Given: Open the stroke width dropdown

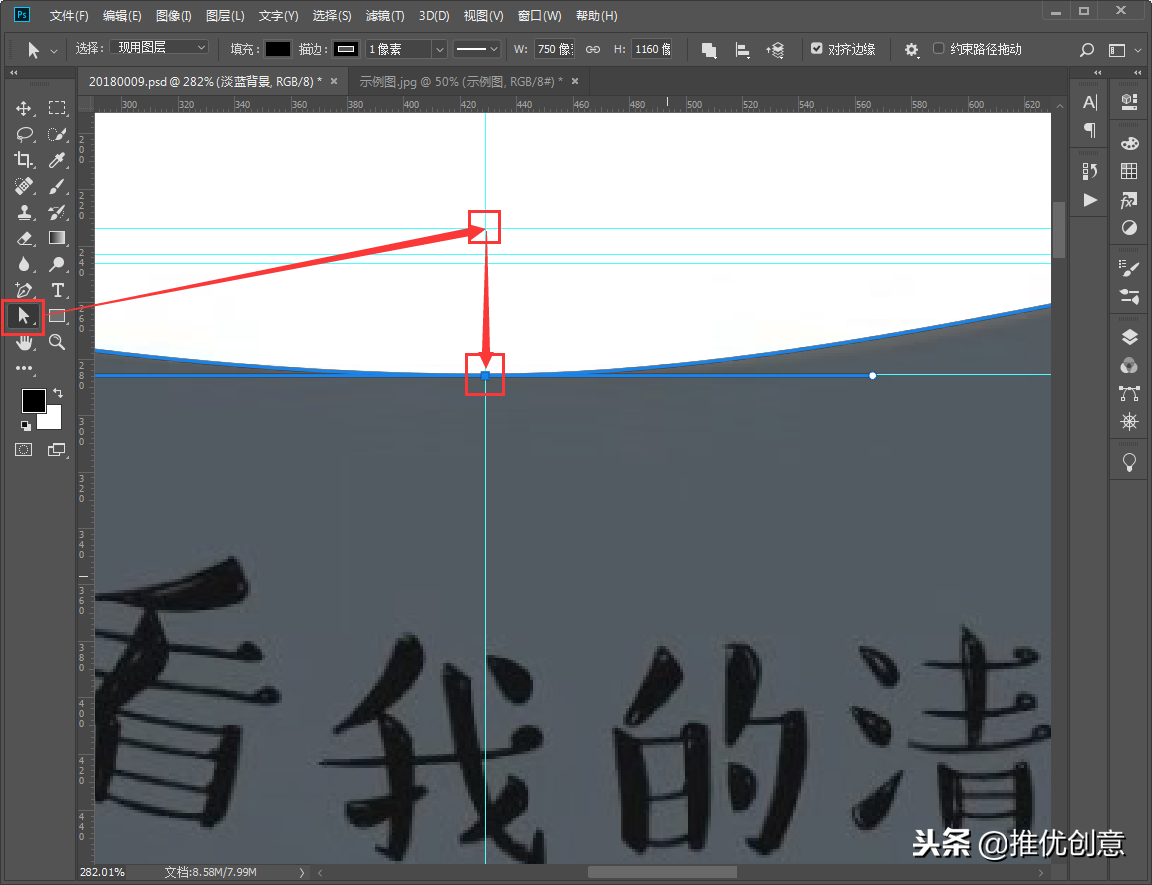Looking at the screenshot, I should pyautogui.click(x=439, y=49).
